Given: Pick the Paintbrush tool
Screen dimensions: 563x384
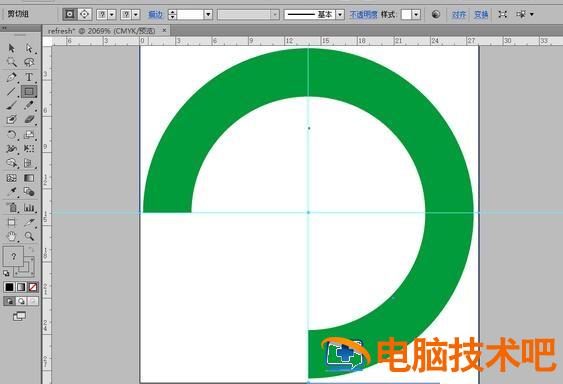Looking at the screenshot, I should pos(11,106).
